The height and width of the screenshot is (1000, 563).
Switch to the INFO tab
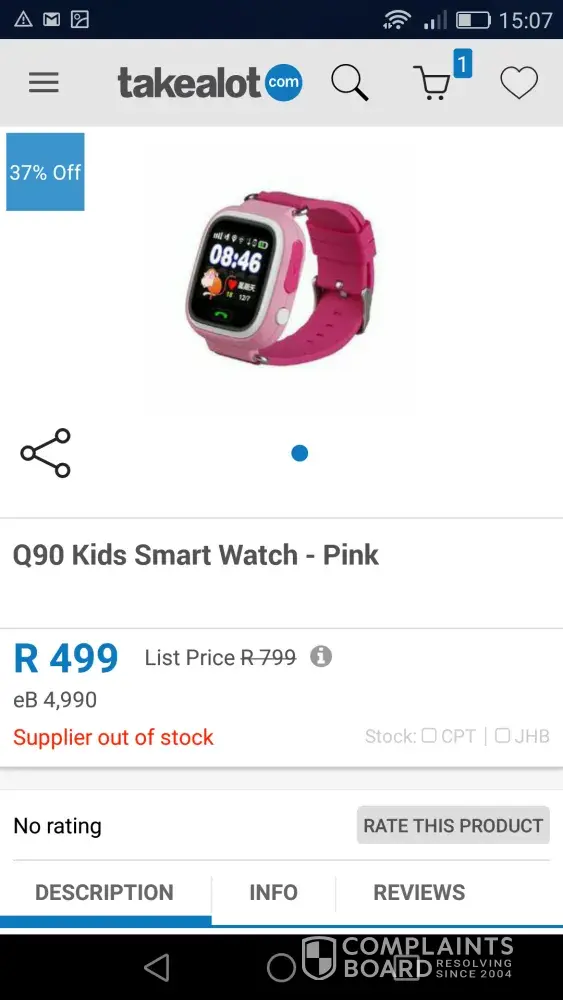point(274,892)
